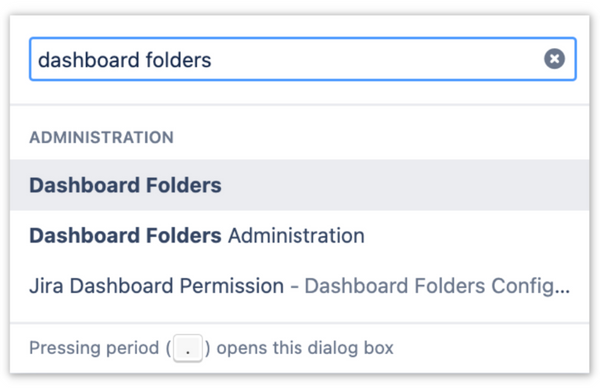This screenshot has height=390, width=600.
Task: Place cursor after 'folders' in search box
Action: pyautogui.click(x=212, y=60)
